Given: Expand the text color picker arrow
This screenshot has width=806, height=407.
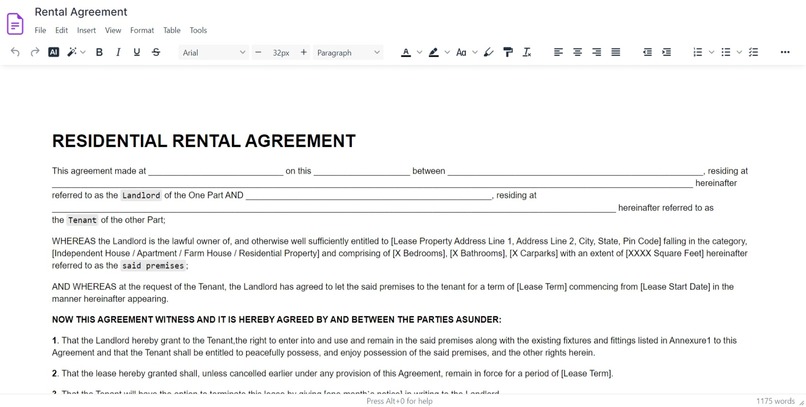Looking at the screenshot, I should click(x=419, y=52).
